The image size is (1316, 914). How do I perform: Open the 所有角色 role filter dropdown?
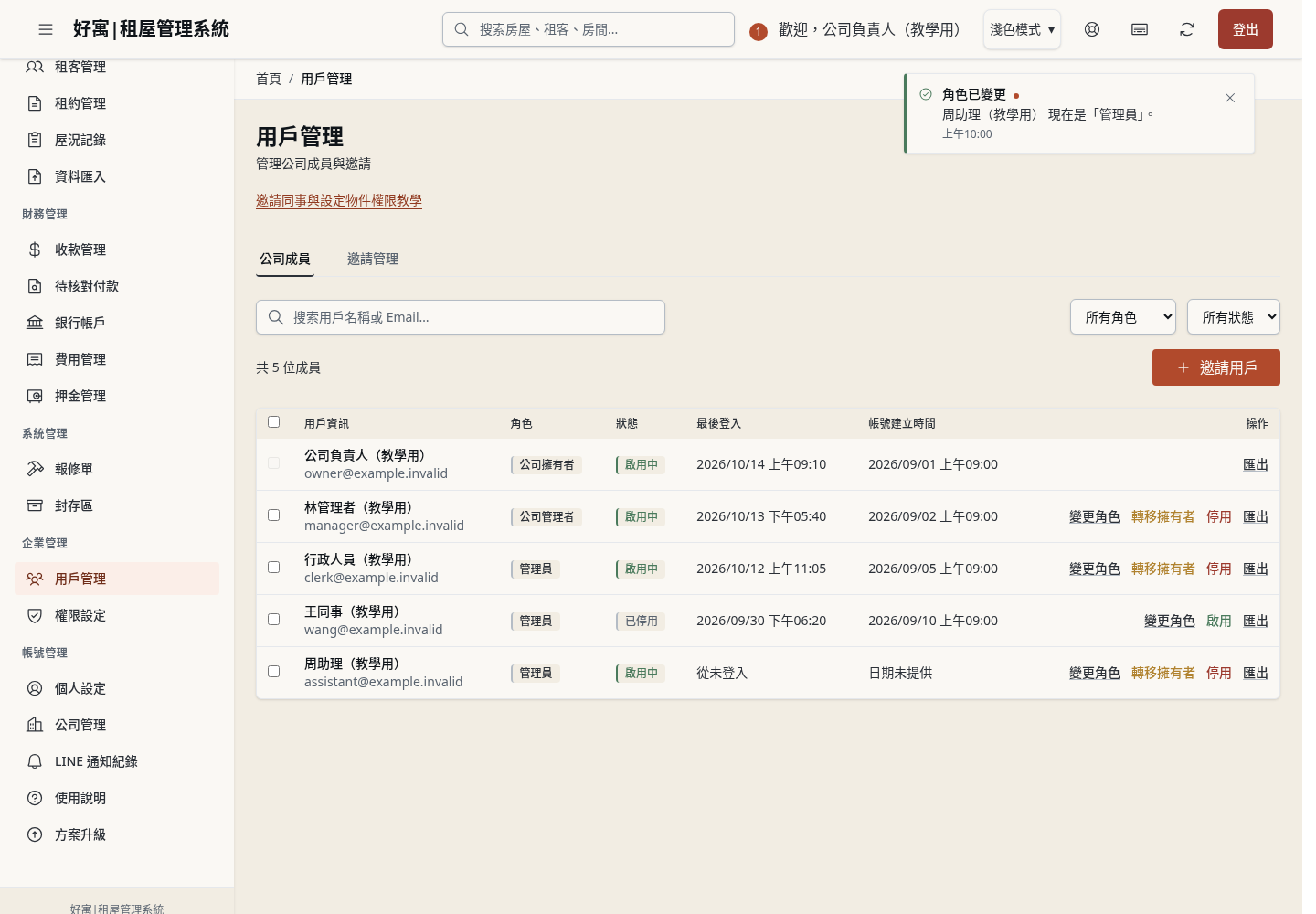point(1123,317)
